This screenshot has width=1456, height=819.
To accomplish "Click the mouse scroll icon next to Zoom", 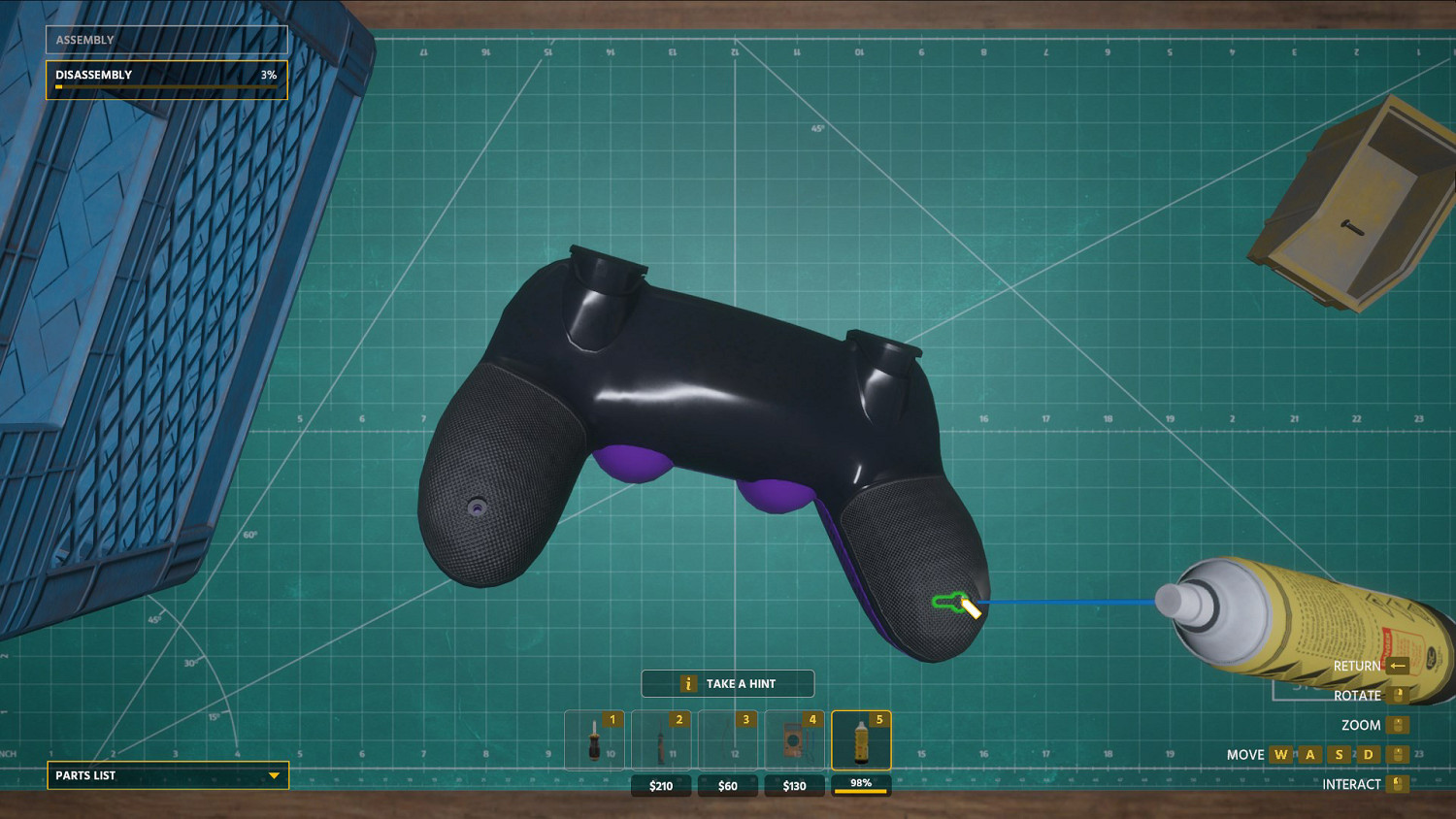I will click(1398, 725).
